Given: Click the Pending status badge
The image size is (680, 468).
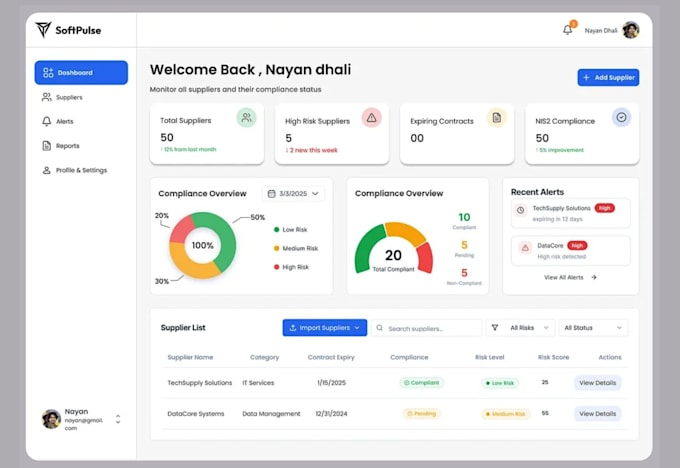Looking at the screenshot, I should (x=422, y=413).
